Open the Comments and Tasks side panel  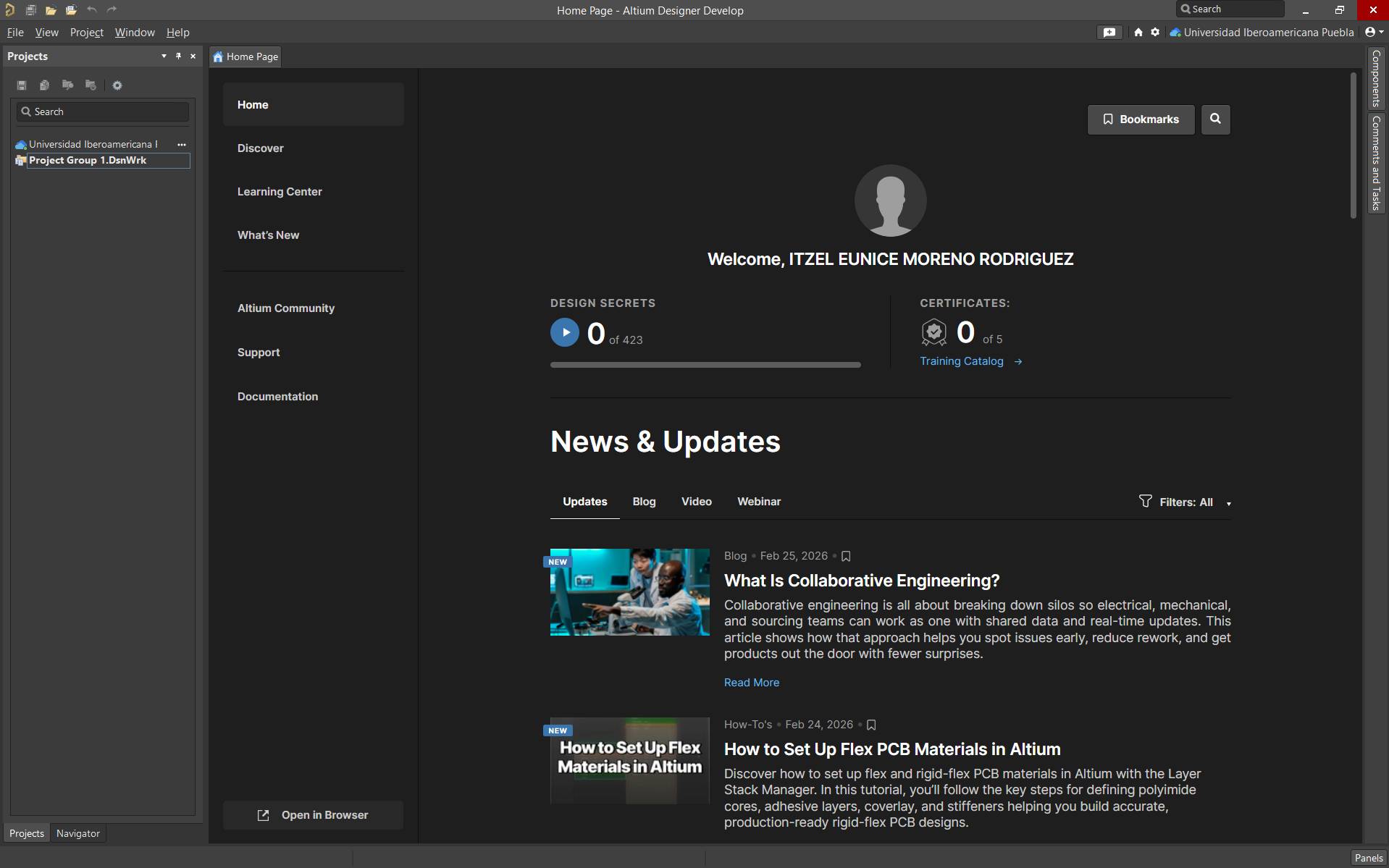tap(1376, 163)
